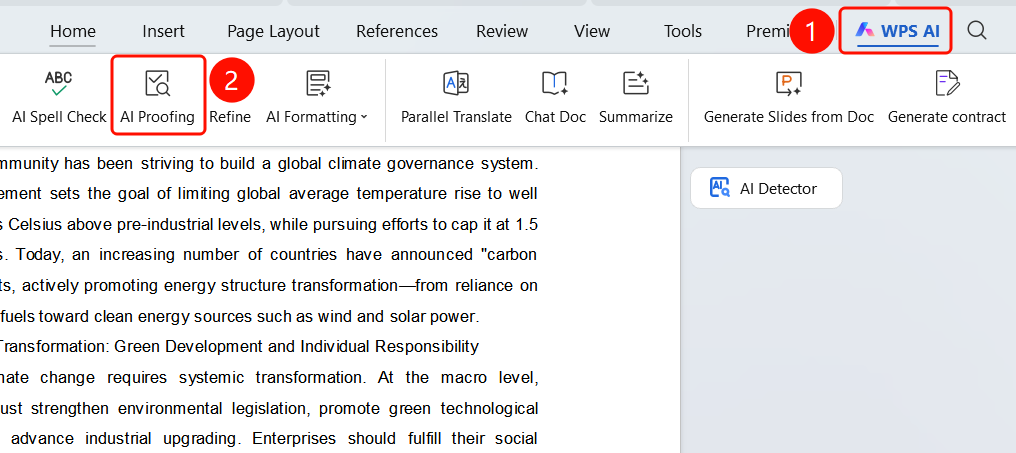Click the Refine button
This screenshot has height=453, width=1016.
click(x=230, y=117)
